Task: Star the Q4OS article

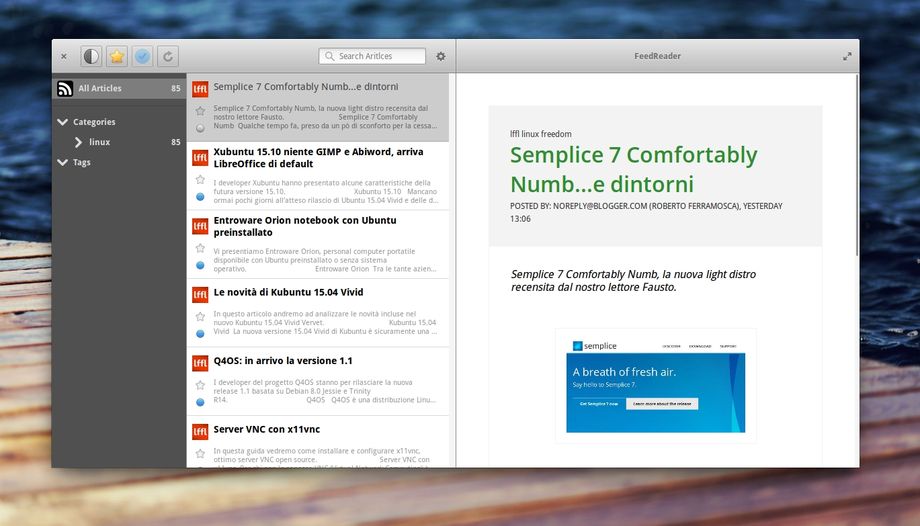Action: [200, 386]
